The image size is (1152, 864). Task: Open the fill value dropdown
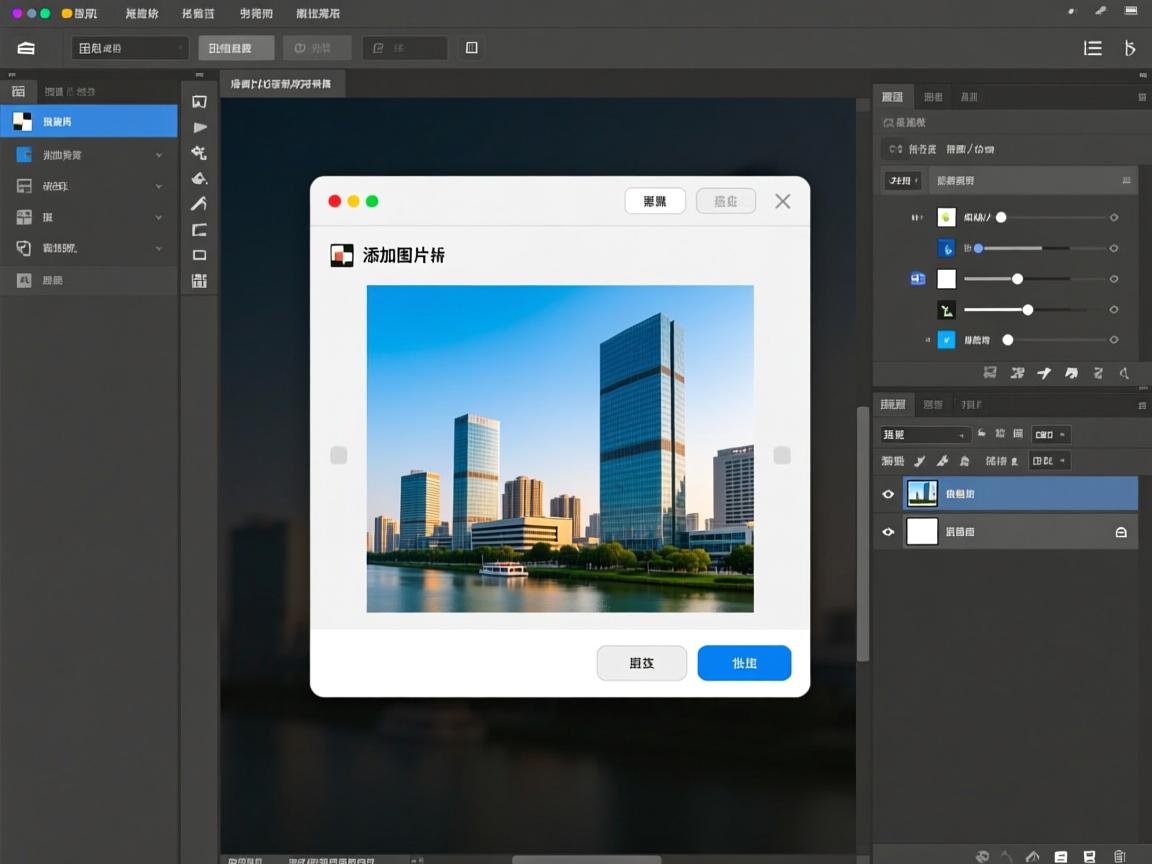(1051, 461)
